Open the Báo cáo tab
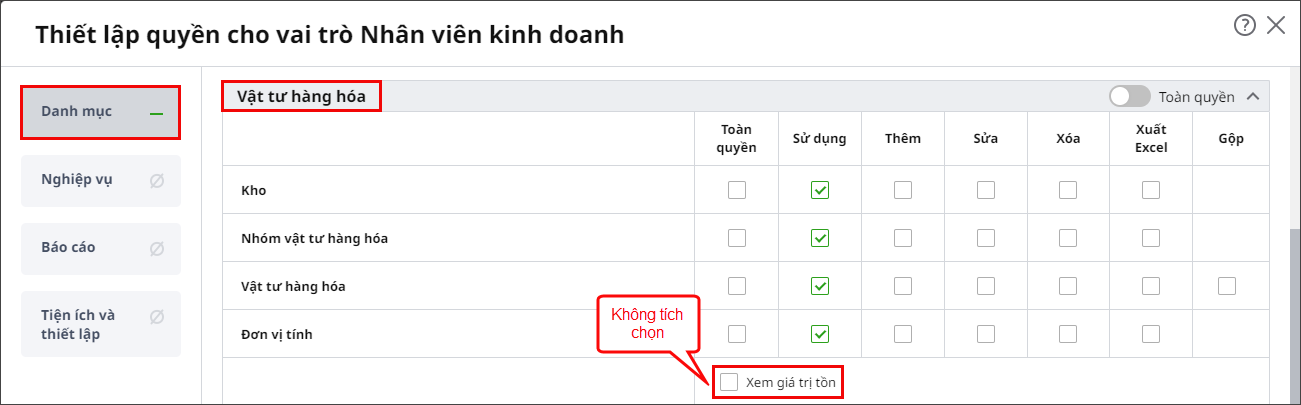 click(x=101, y=249)
